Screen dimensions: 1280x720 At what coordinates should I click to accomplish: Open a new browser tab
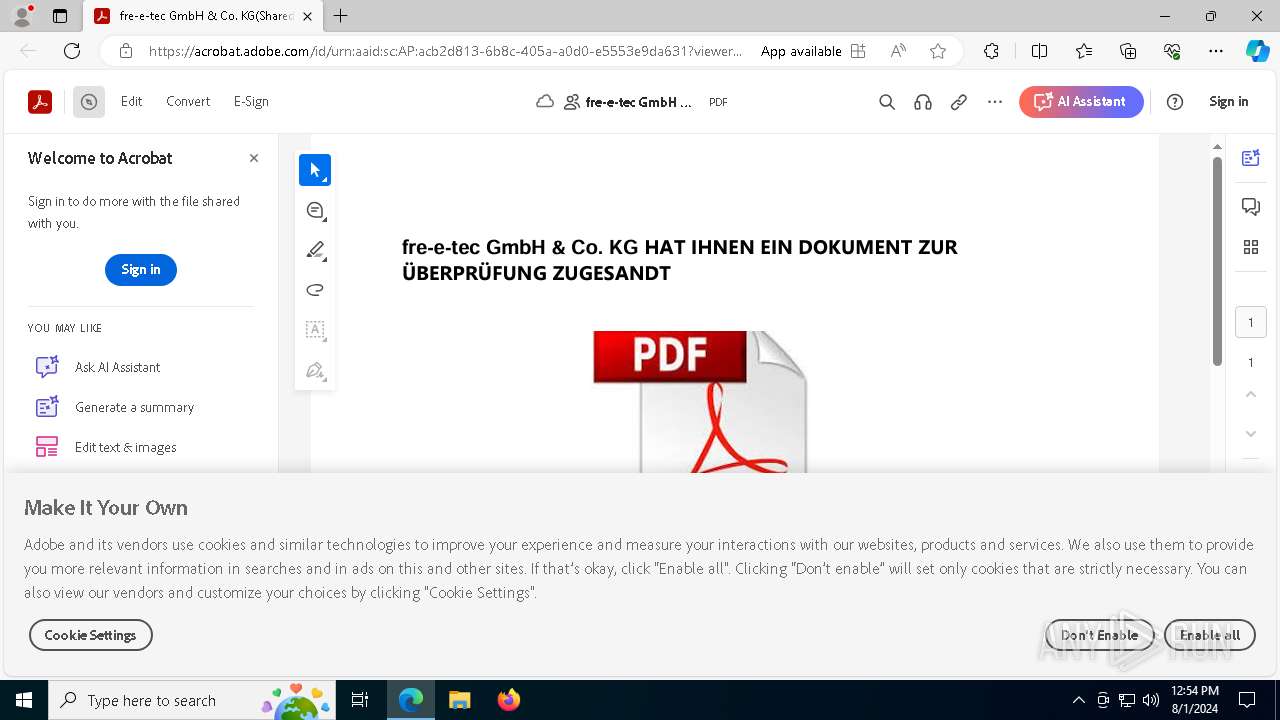(x=341, y=16)
